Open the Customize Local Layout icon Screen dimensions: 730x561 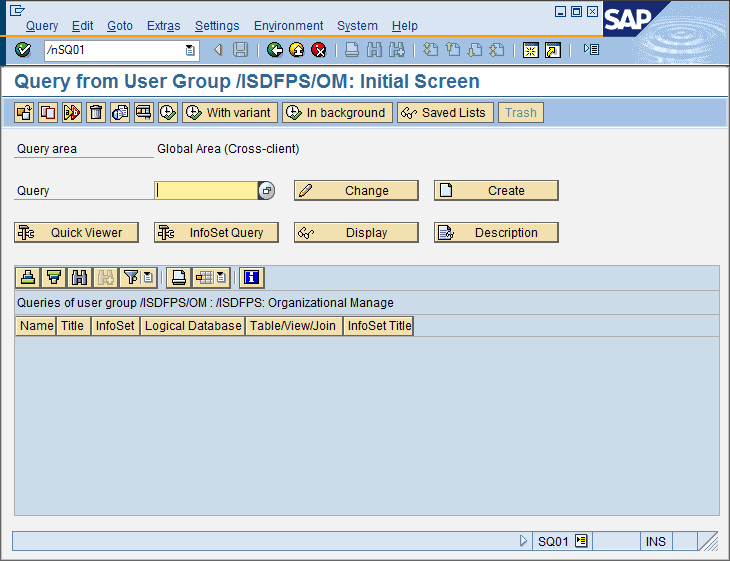tap(592, 49)
